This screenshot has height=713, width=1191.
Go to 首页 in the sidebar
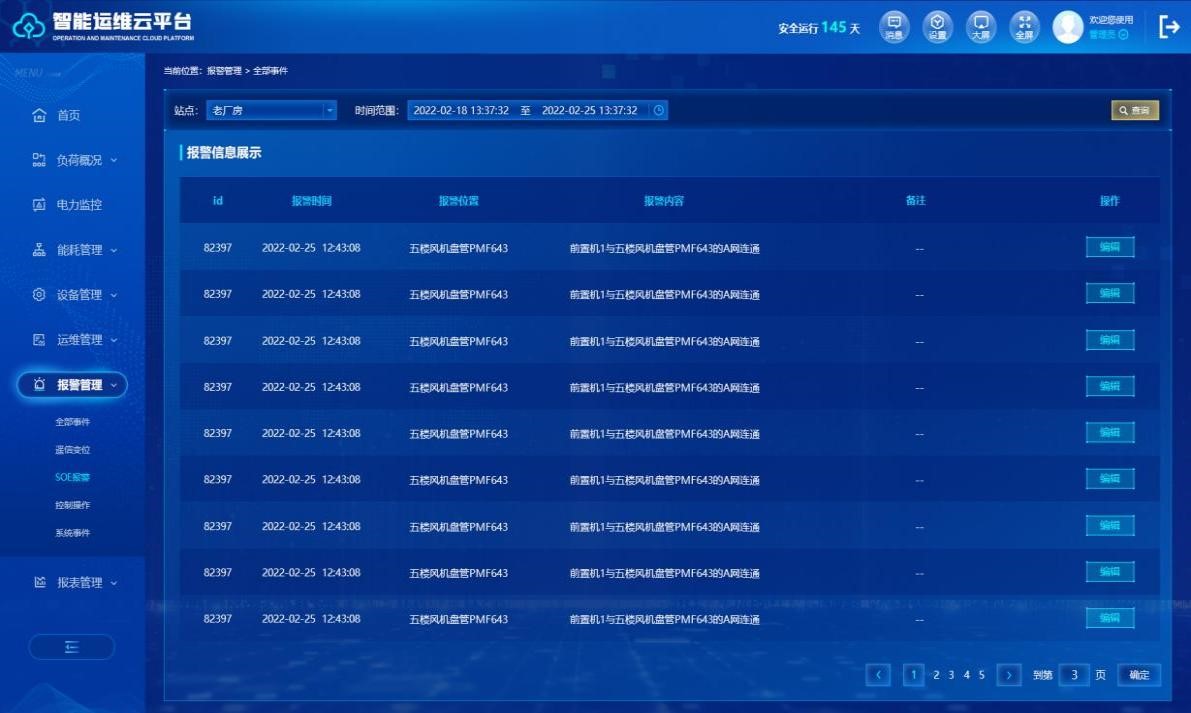coord(67,116)
